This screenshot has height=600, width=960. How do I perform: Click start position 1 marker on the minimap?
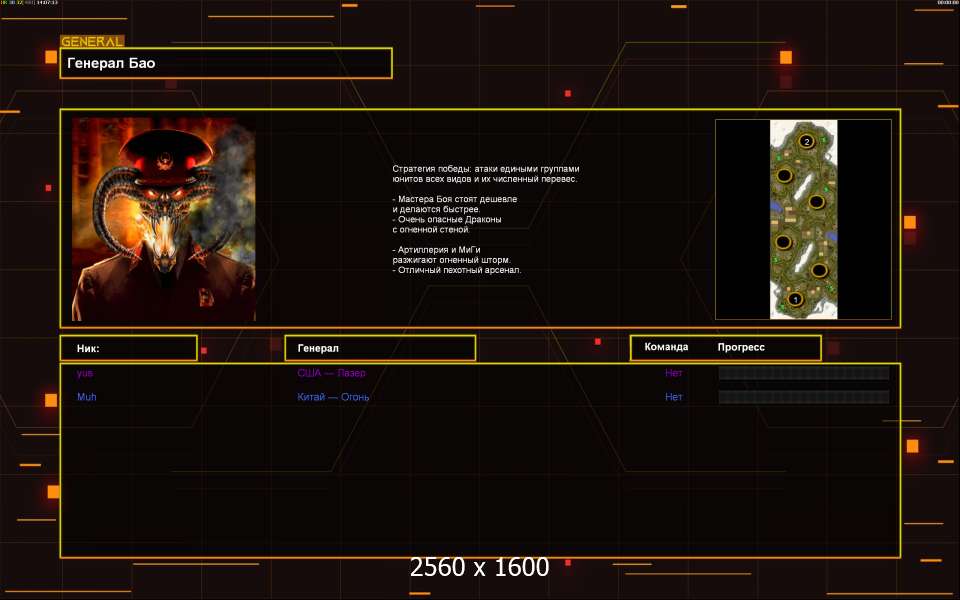point(796,298)
